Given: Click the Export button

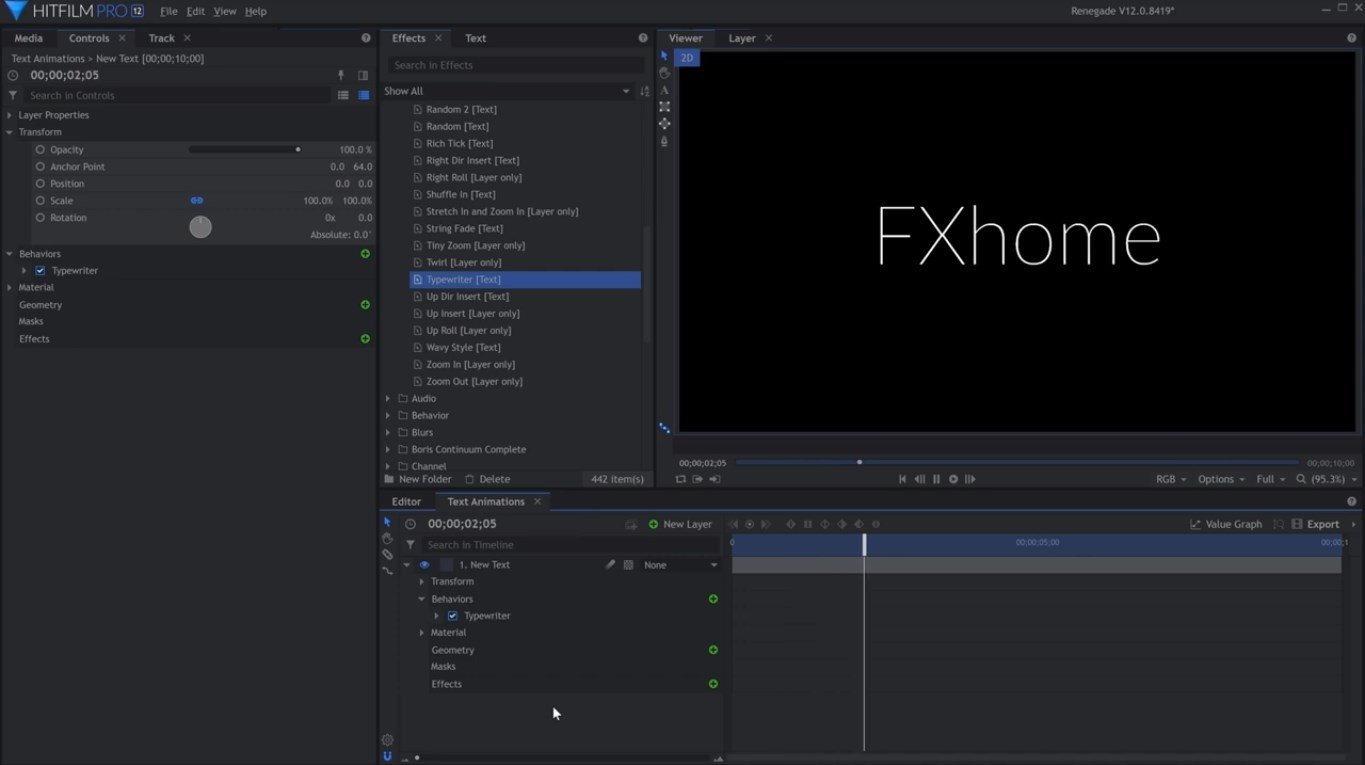Looking at the screenshot, I should [x=1315, y=524].
